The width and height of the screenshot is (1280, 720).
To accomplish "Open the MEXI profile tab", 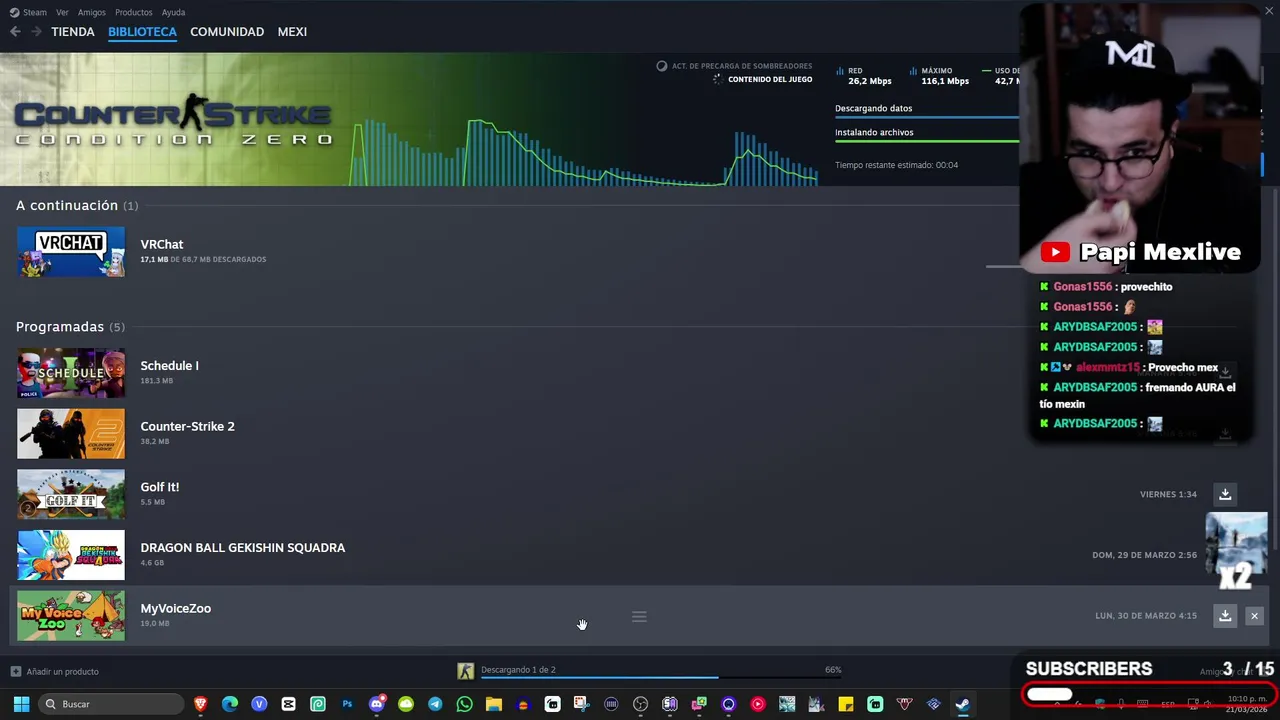I will pos(292,32).
